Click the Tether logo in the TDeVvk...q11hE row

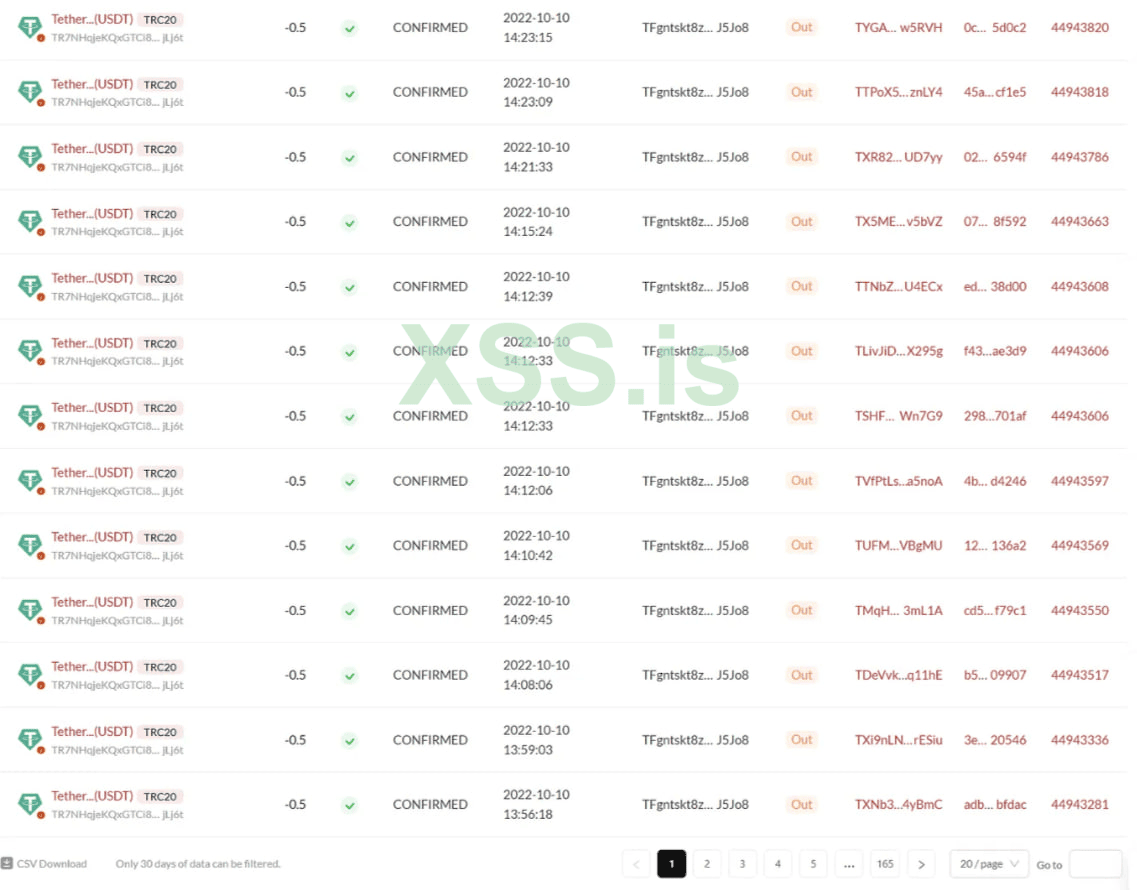(30, 675)
